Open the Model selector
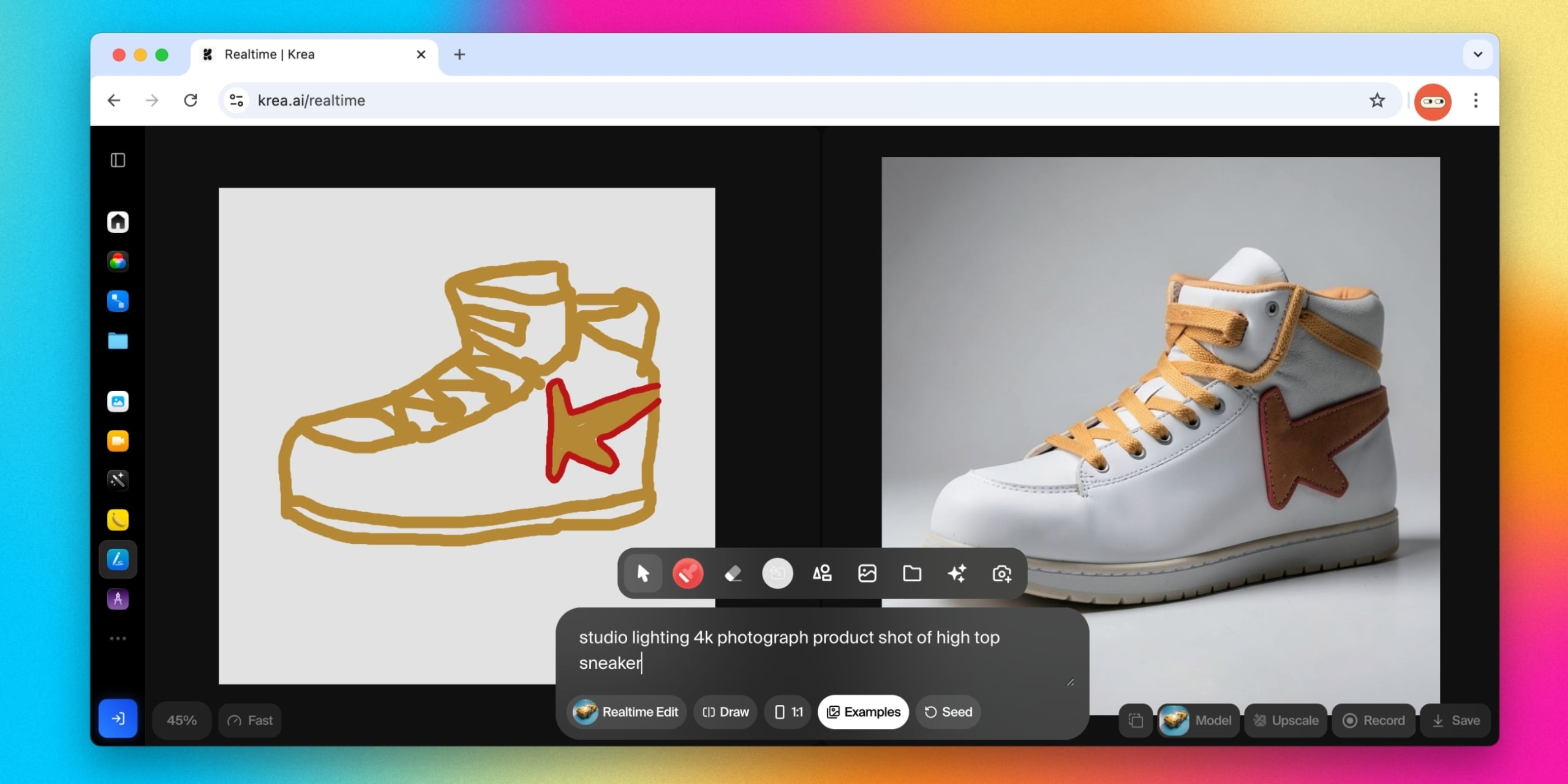1568x784 pixels. (x=1199, y=720)
